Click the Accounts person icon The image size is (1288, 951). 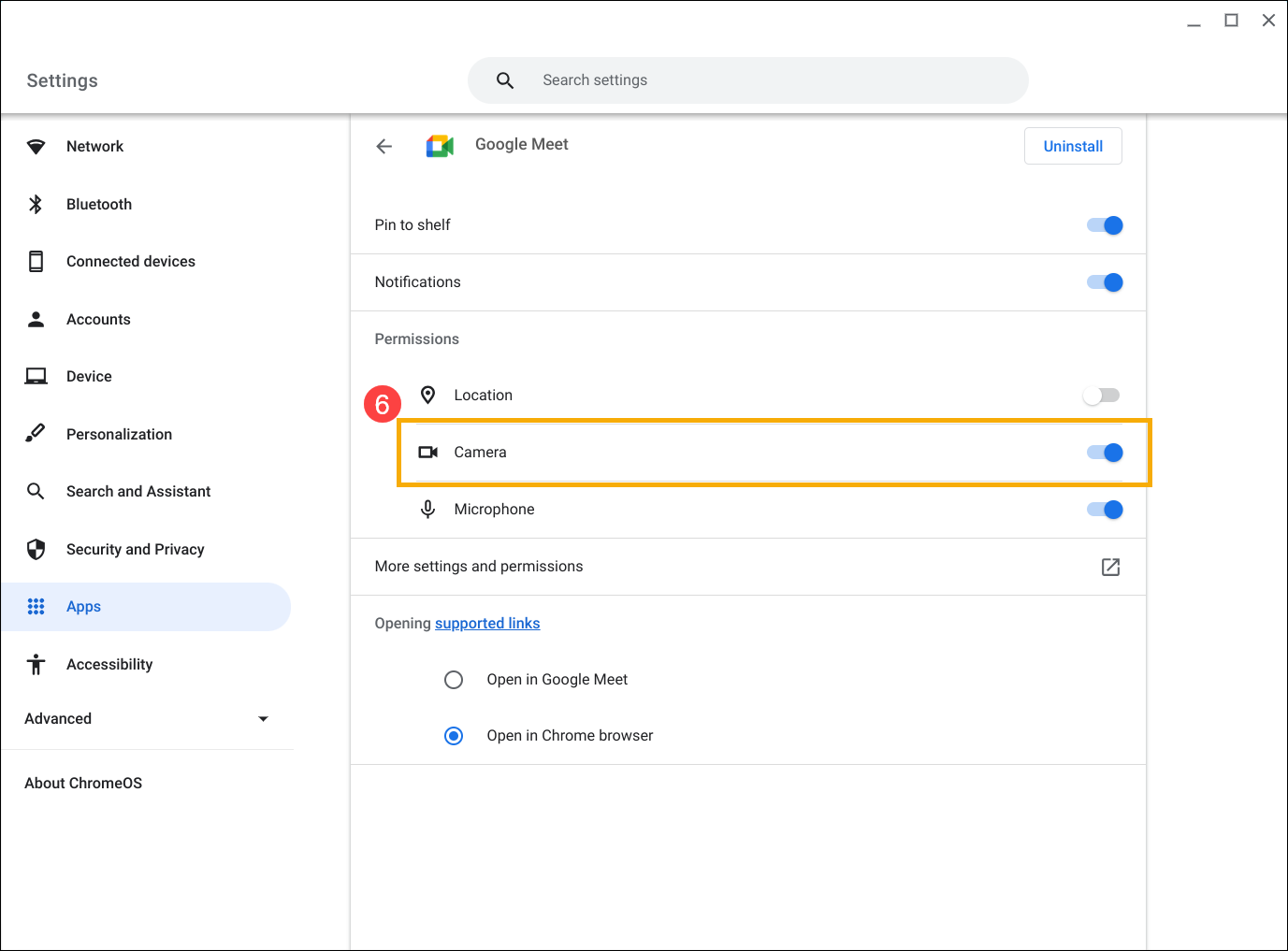(x=36, y=319)
